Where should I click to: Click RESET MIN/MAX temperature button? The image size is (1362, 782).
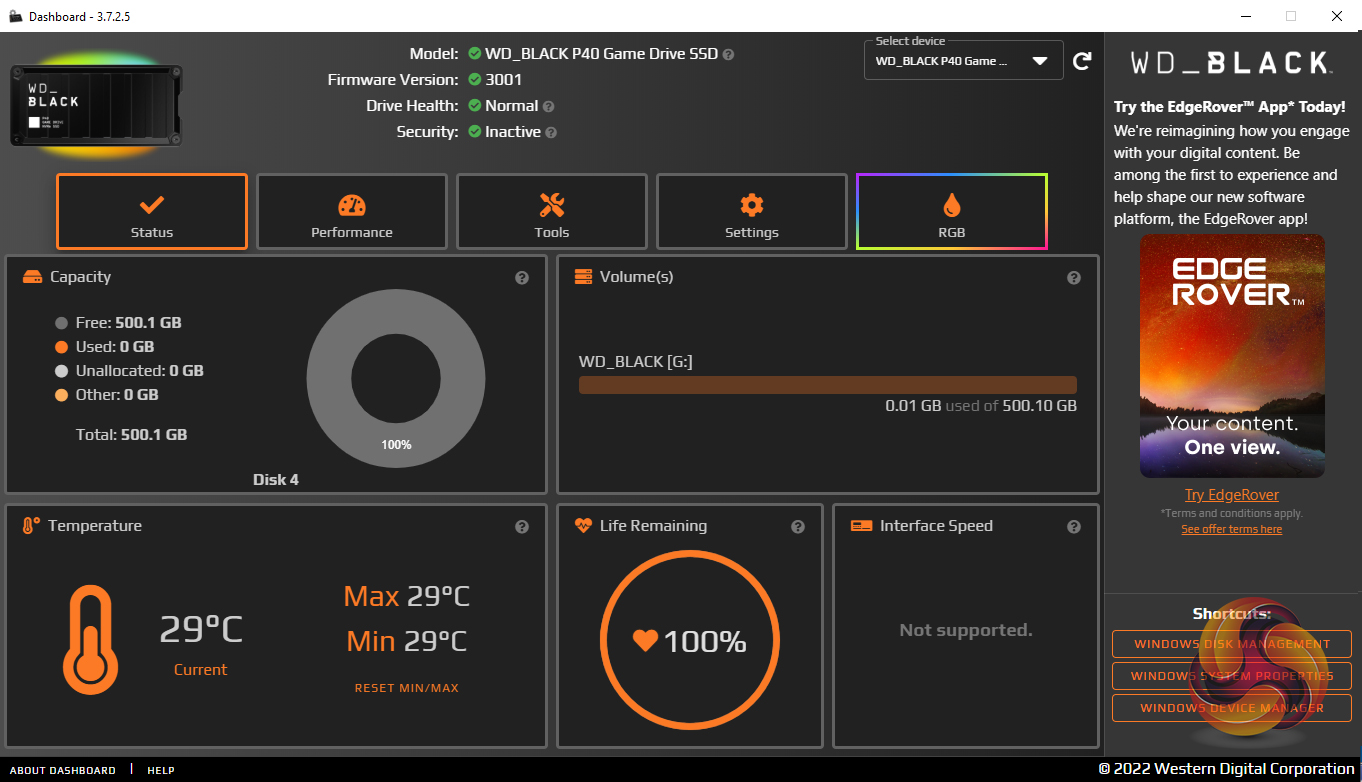(x=407, y=688)
